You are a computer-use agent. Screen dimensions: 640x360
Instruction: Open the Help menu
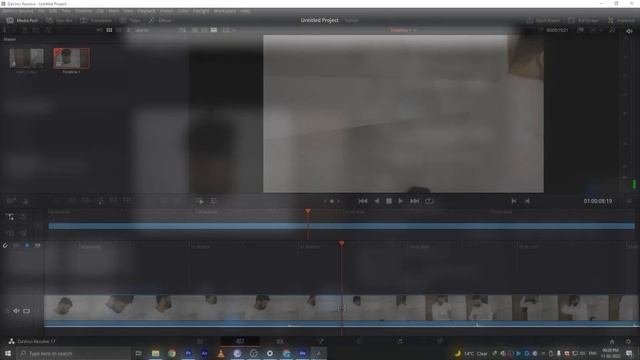(x=245, y=11)
